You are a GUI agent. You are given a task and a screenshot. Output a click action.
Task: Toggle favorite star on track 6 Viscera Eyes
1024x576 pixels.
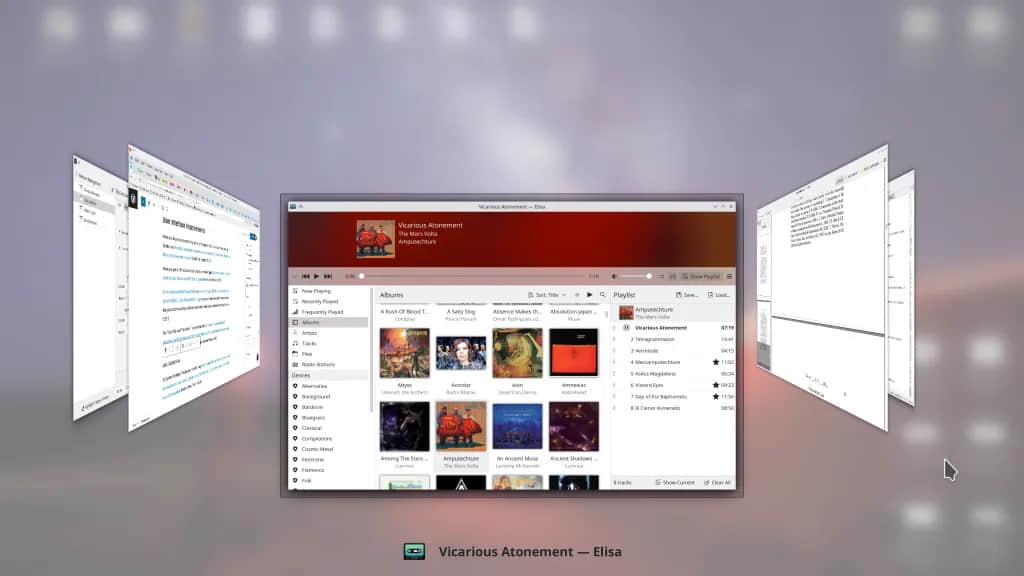[716, 385]
